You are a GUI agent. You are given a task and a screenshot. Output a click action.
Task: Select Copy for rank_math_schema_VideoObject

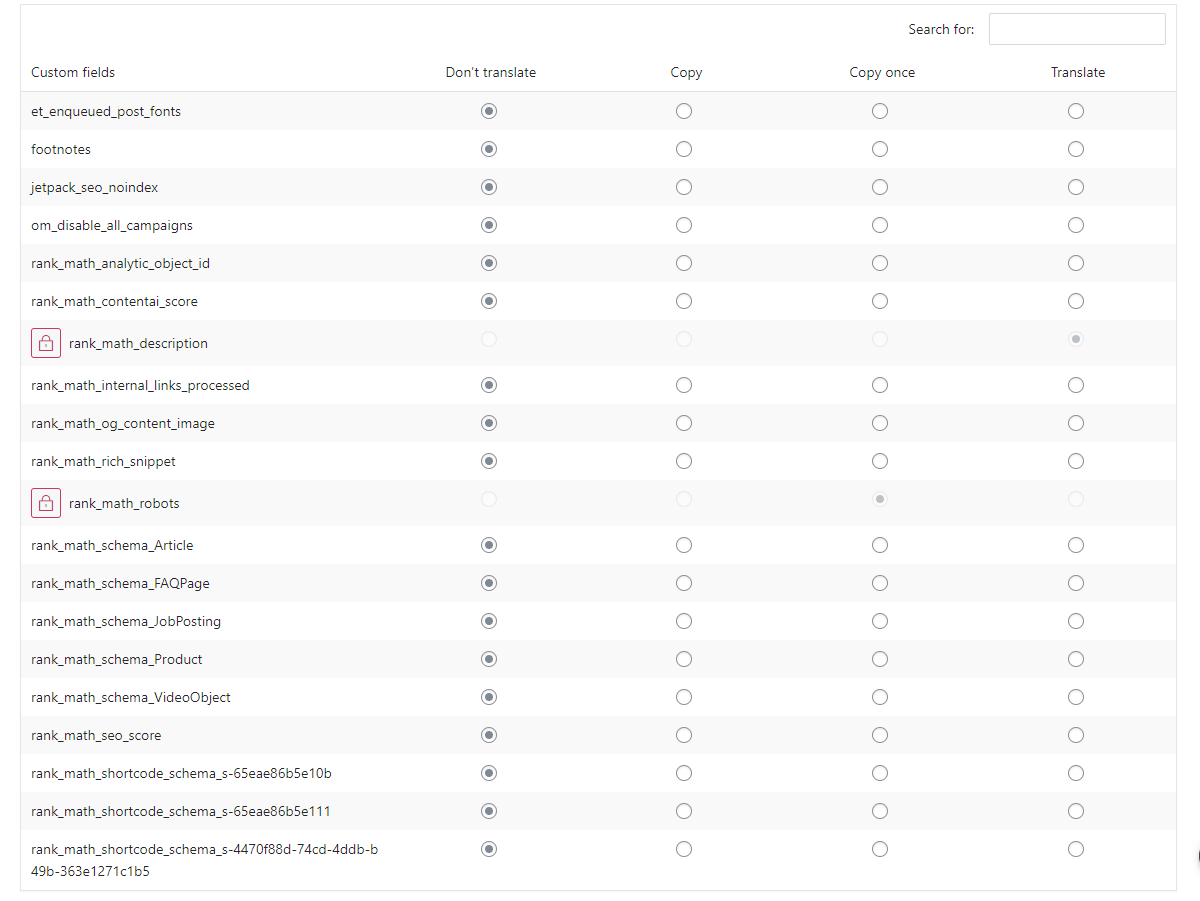coord(684,697)
